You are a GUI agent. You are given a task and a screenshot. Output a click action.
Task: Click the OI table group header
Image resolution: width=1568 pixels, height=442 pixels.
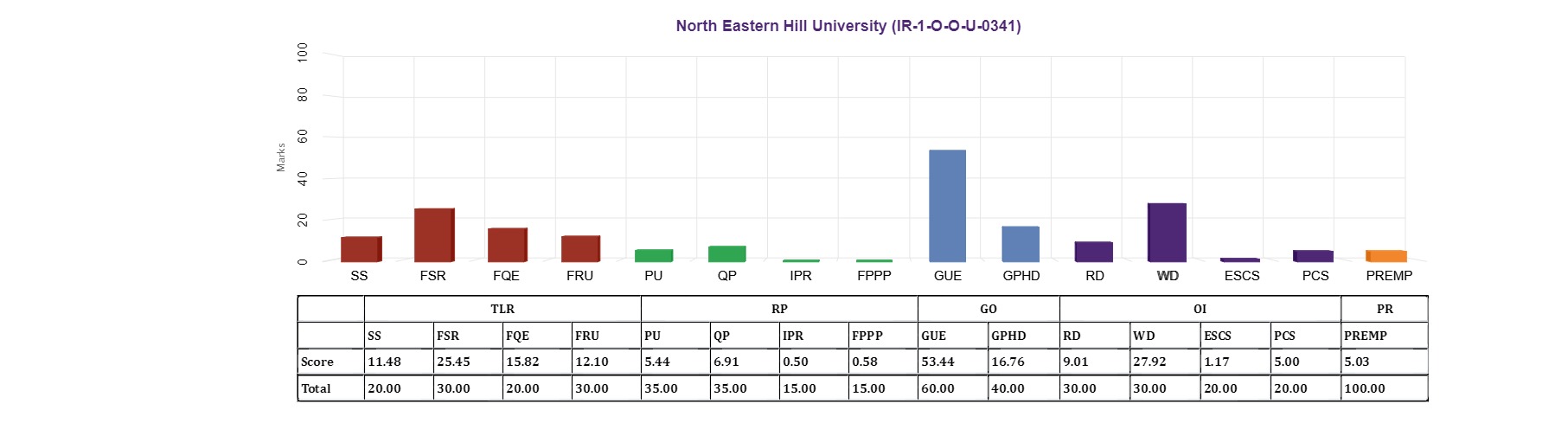click(x=1200, y=309)
